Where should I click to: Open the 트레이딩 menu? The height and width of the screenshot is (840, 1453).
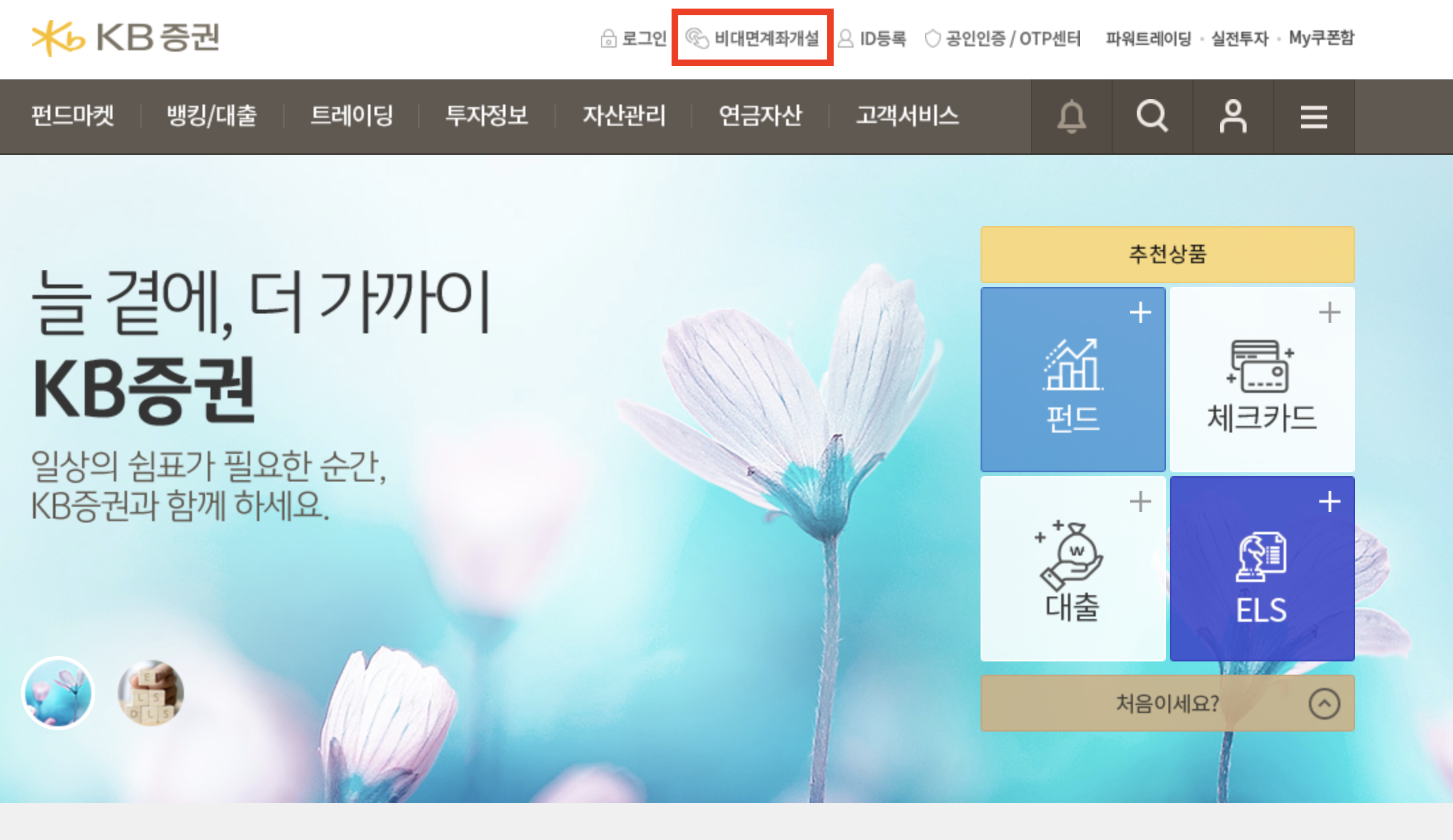pos(352,116)
